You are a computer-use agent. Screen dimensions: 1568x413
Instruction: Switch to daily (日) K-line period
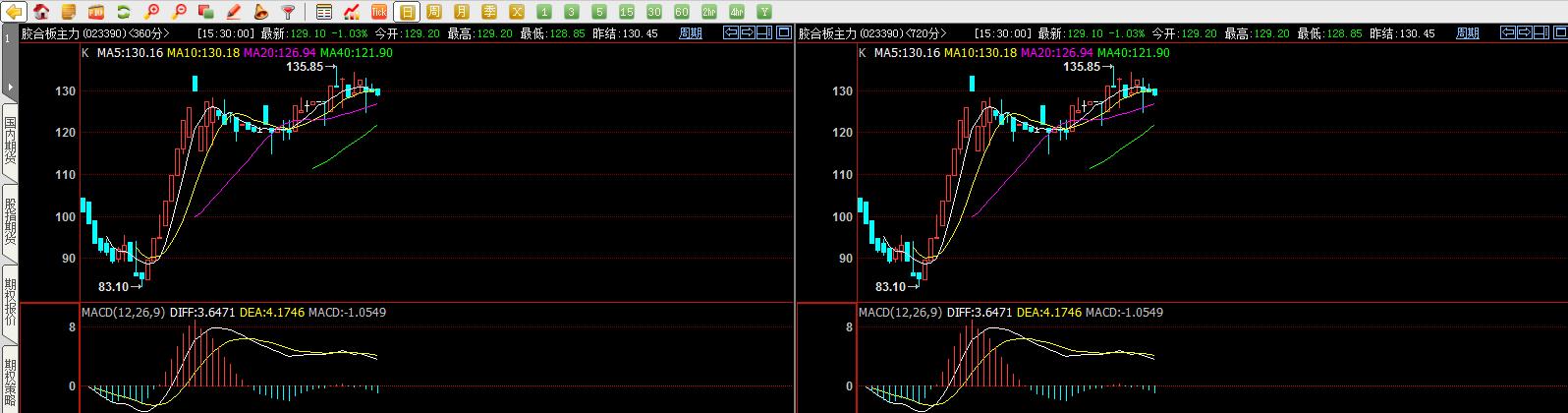407,12
